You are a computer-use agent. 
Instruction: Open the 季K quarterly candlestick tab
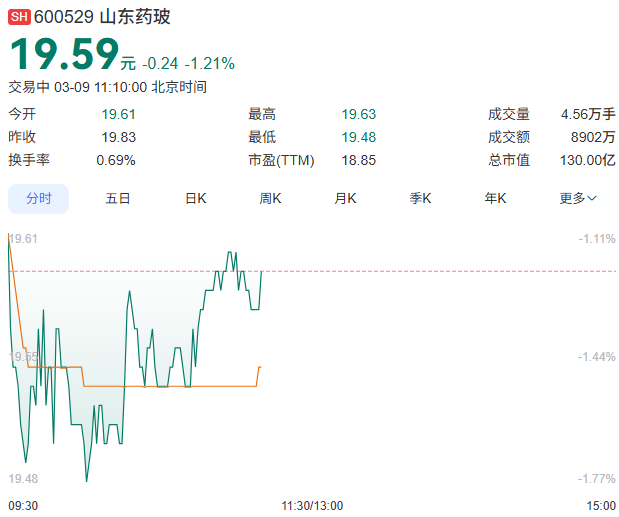click(x=420, y=198)
